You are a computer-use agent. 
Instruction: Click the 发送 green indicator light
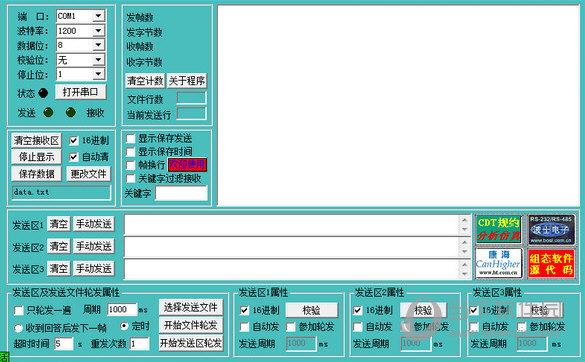click(x=48, y=112)
